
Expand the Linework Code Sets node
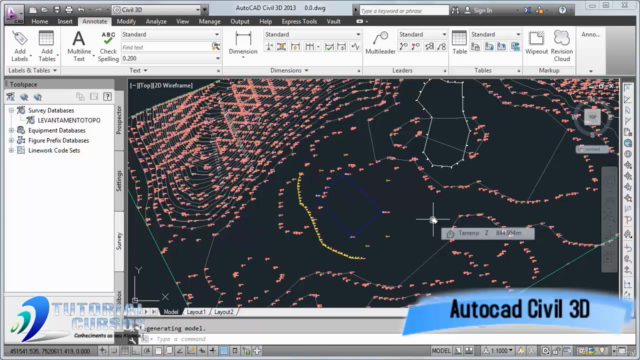pos(11,150)
